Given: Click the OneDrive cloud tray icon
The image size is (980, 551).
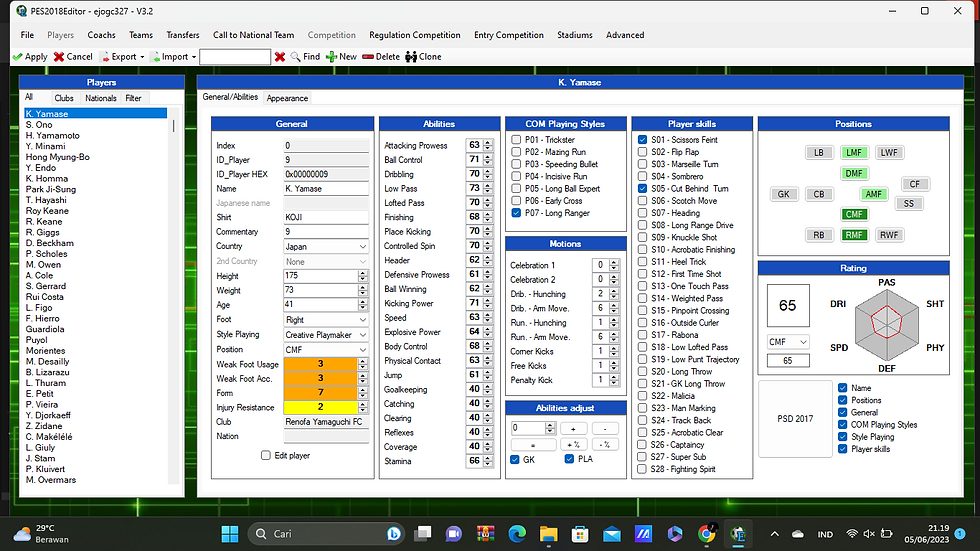Looking at the screenshot, I should point(798,534).
